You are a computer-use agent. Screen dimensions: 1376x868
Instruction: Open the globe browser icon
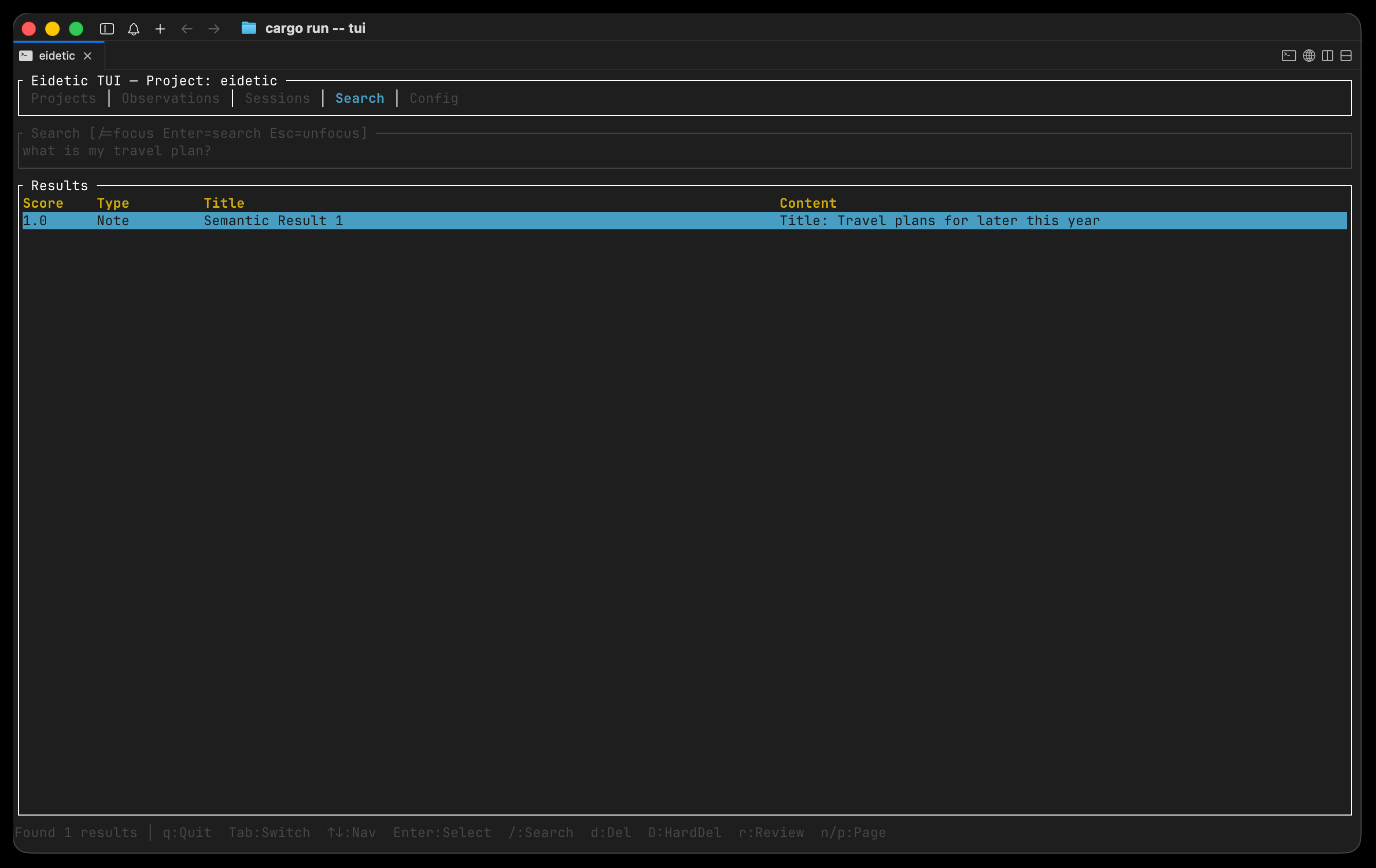(x=1309, y=56)
